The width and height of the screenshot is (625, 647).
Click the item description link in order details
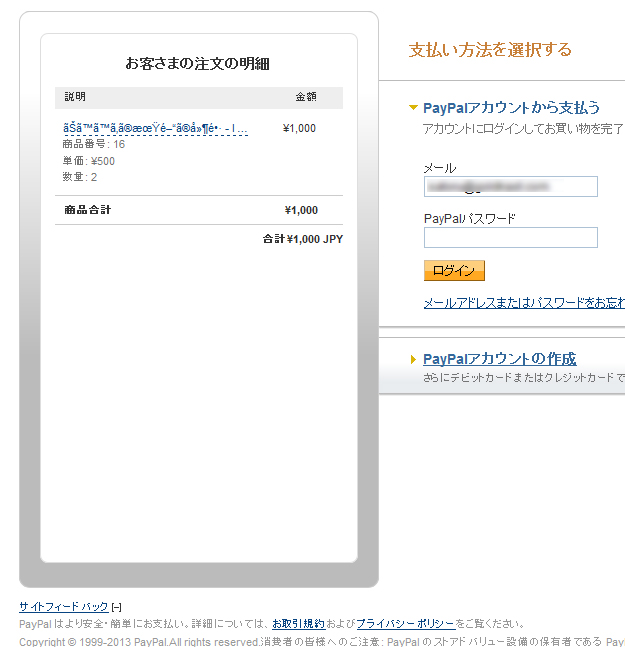coord(155,129)
